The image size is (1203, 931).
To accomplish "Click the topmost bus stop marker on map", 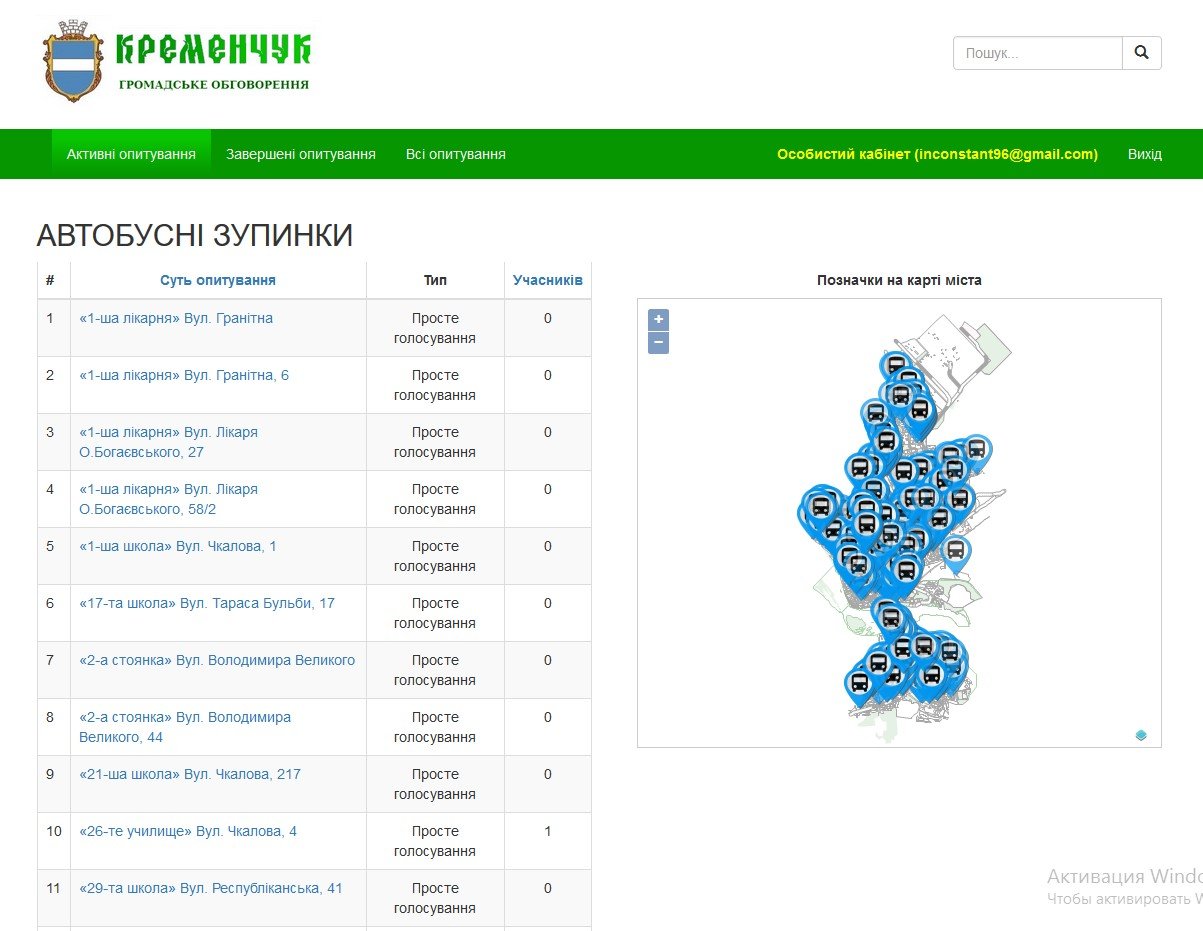I will coord(896,365).
